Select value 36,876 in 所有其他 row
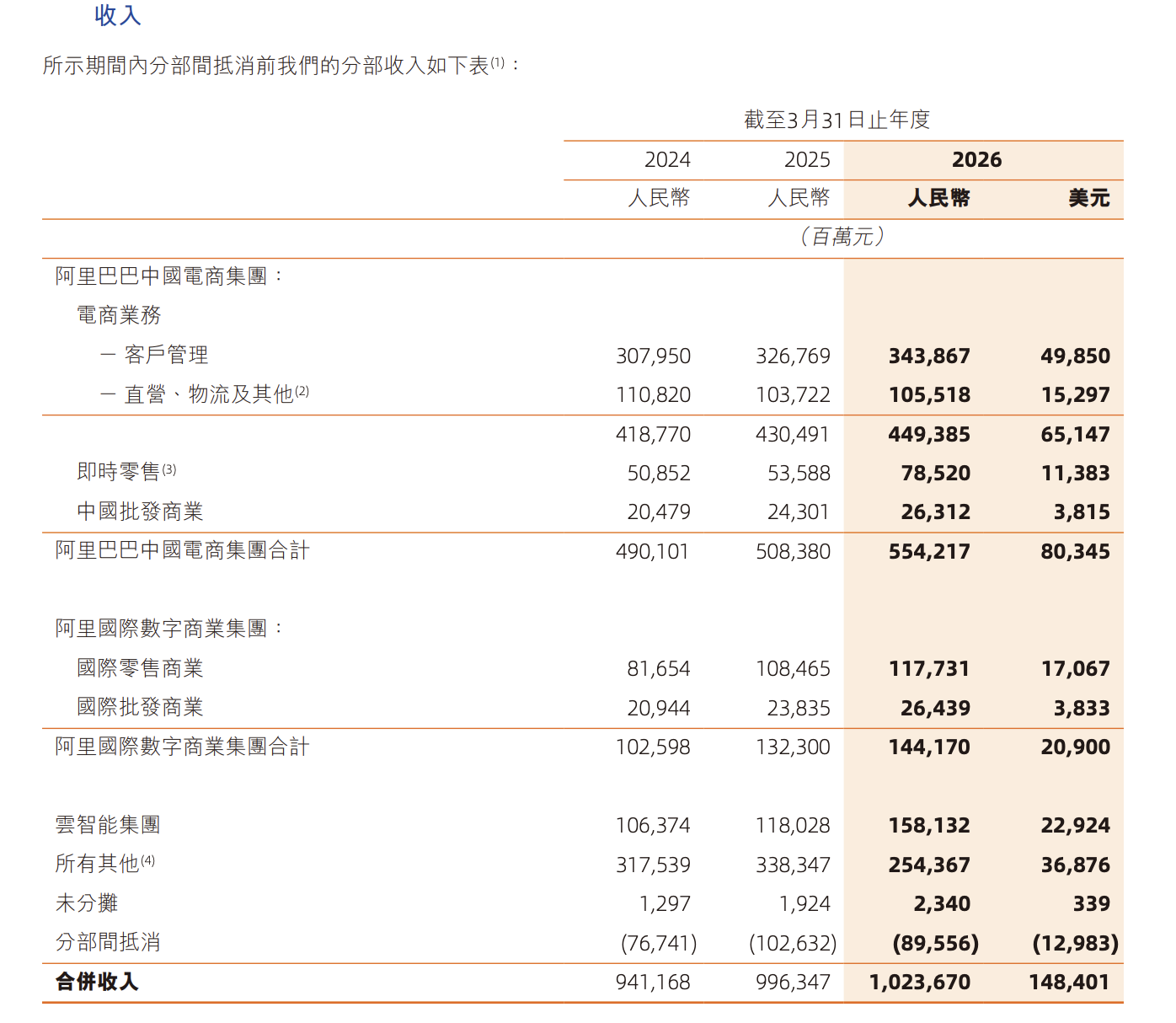 pos(1075,865)
